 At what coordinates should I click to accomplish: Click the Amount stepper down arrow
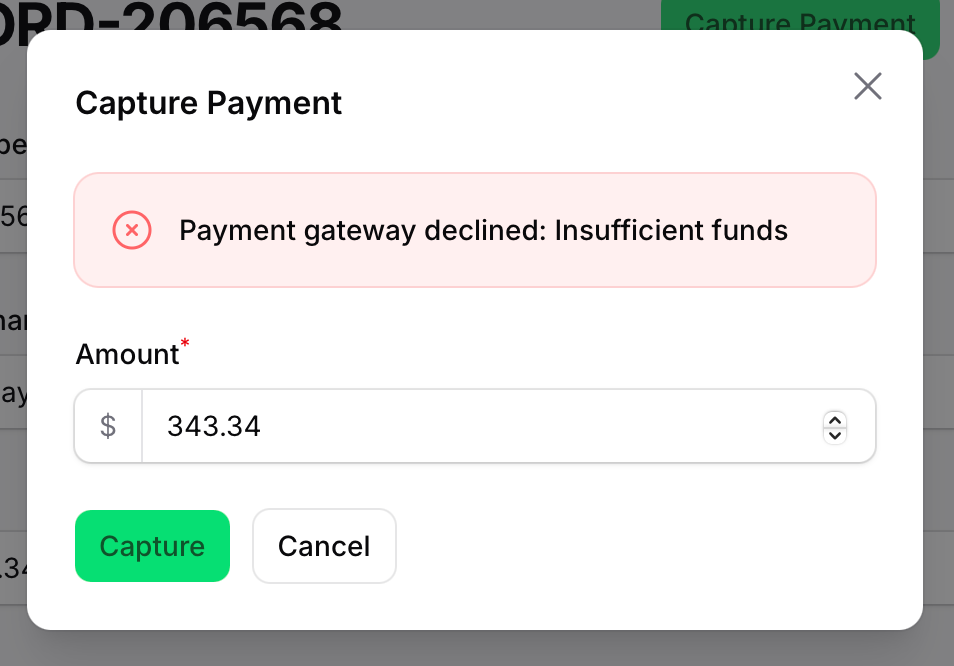click(834, 434)
